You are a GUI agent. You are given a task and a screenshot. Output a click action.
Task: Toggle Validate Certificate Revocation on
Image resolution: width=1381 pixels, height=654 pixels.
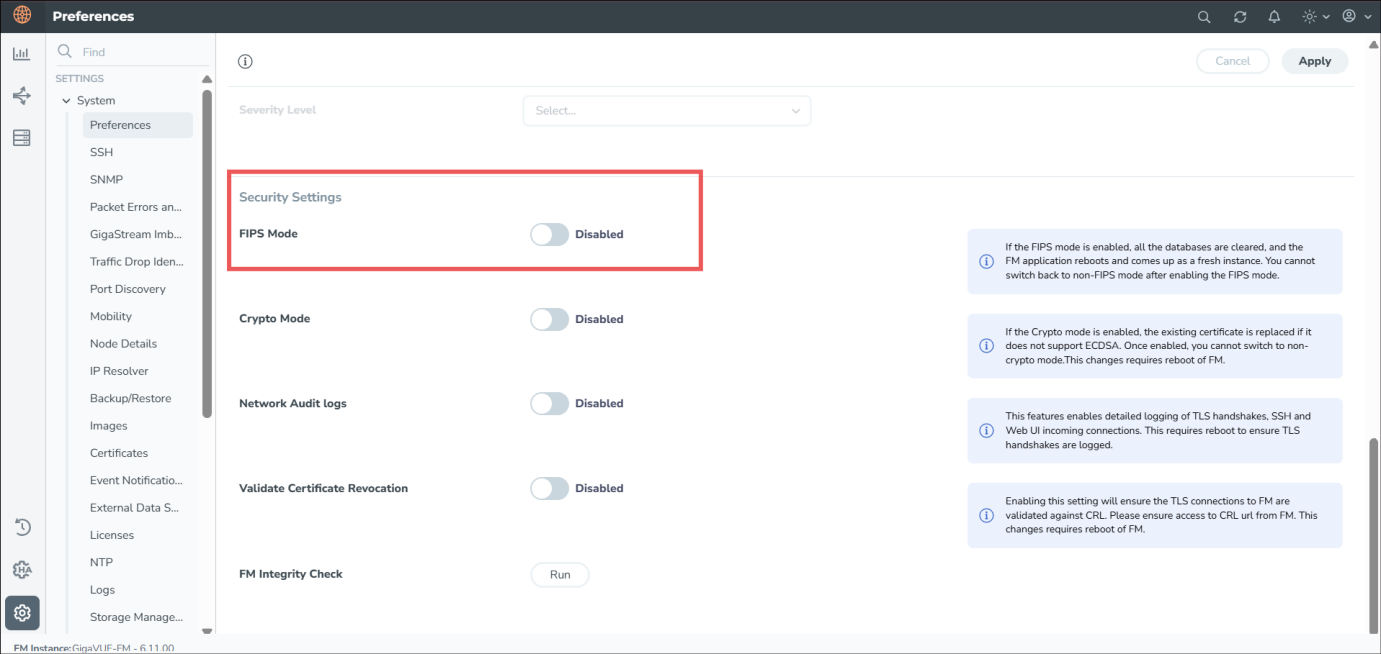[549, 488]
